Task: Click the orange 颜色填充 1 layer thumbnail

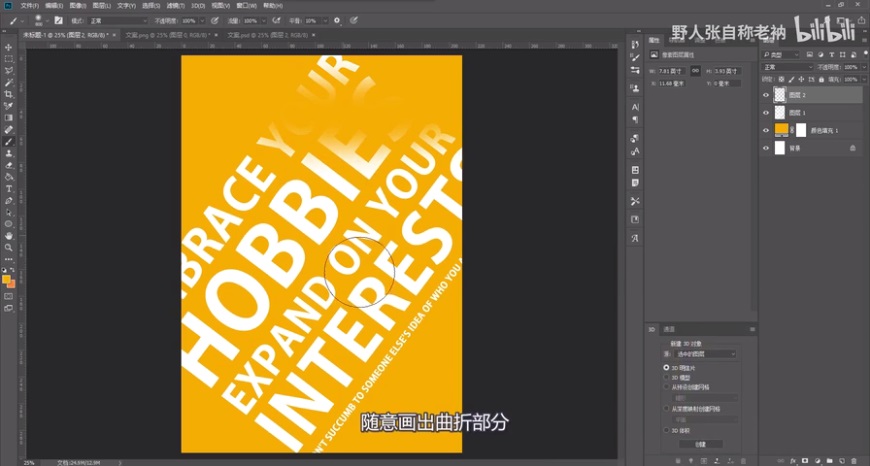Action: 781,130
